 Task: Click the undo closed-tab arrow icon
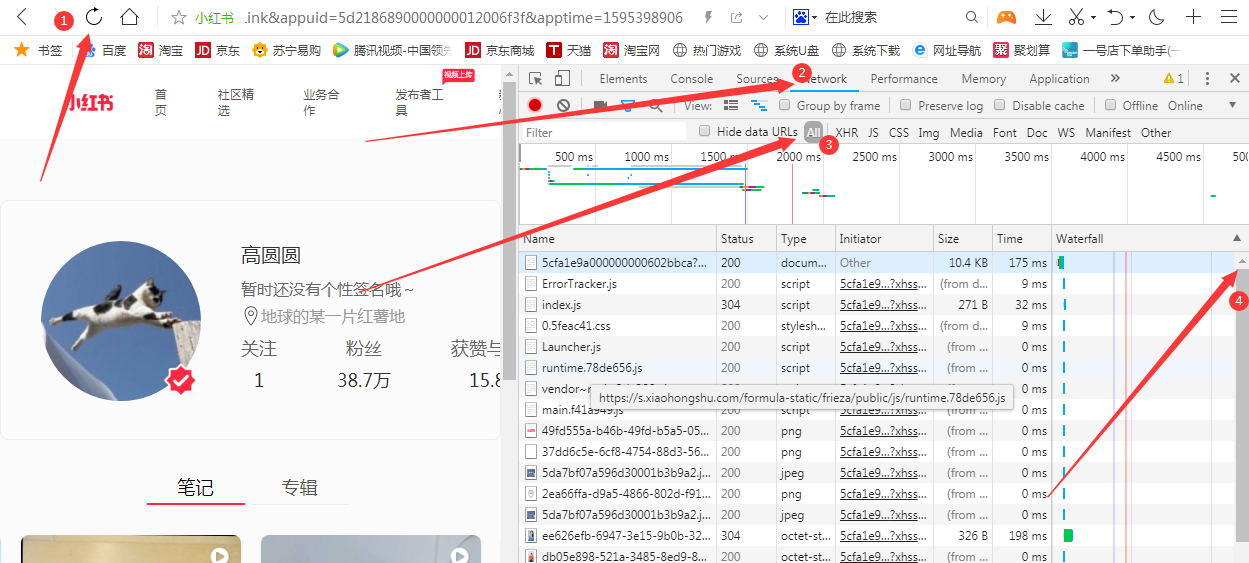tap(1116, 17)
